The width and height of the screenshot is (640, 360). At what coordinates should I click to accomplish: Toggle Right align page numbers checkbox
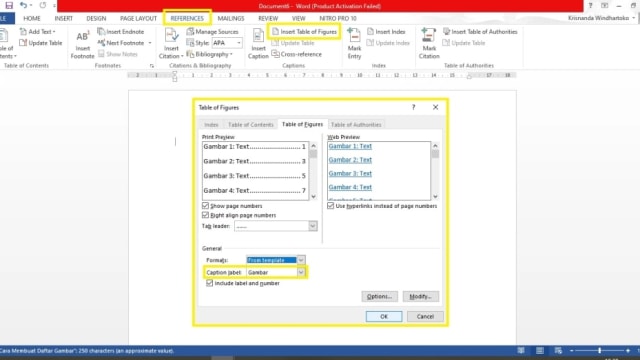(205, 215)
